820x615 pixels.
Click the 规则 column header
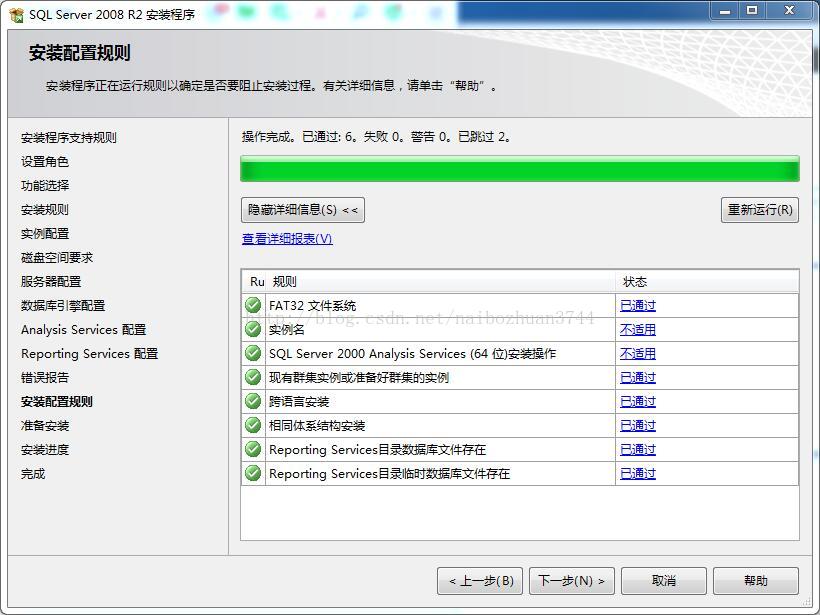point(441,282)
